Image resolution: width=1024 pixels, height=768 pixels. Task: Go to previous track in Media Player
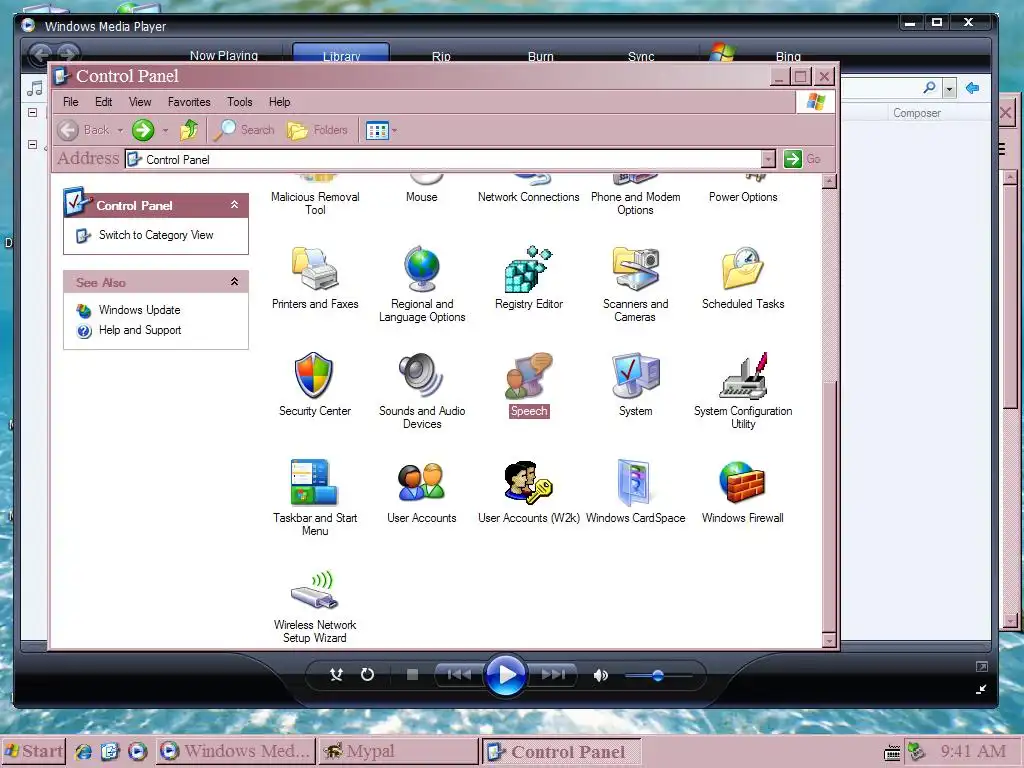(458, 675)
